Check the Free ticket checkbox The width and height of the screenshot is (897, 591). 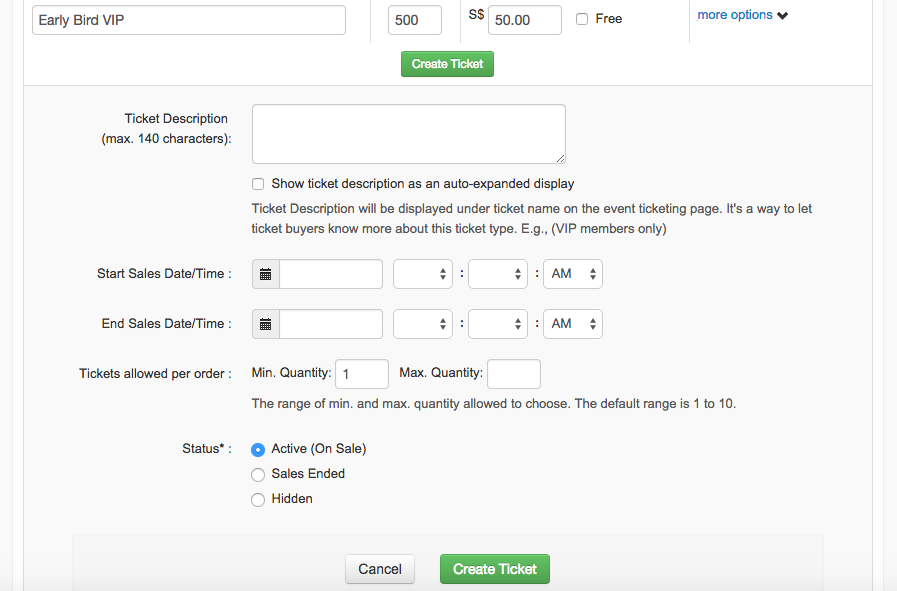(582, 19)
